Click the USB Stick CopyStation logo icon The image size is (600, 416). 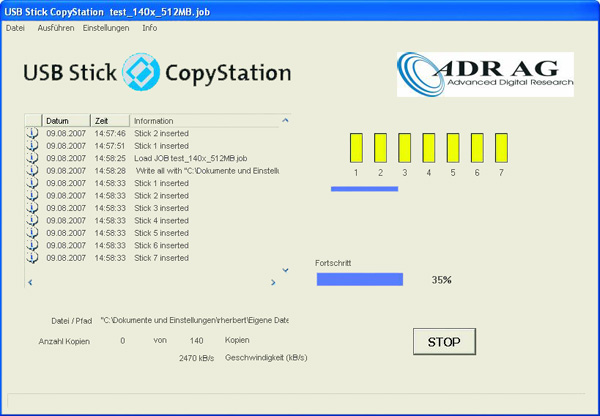[141, 72]
